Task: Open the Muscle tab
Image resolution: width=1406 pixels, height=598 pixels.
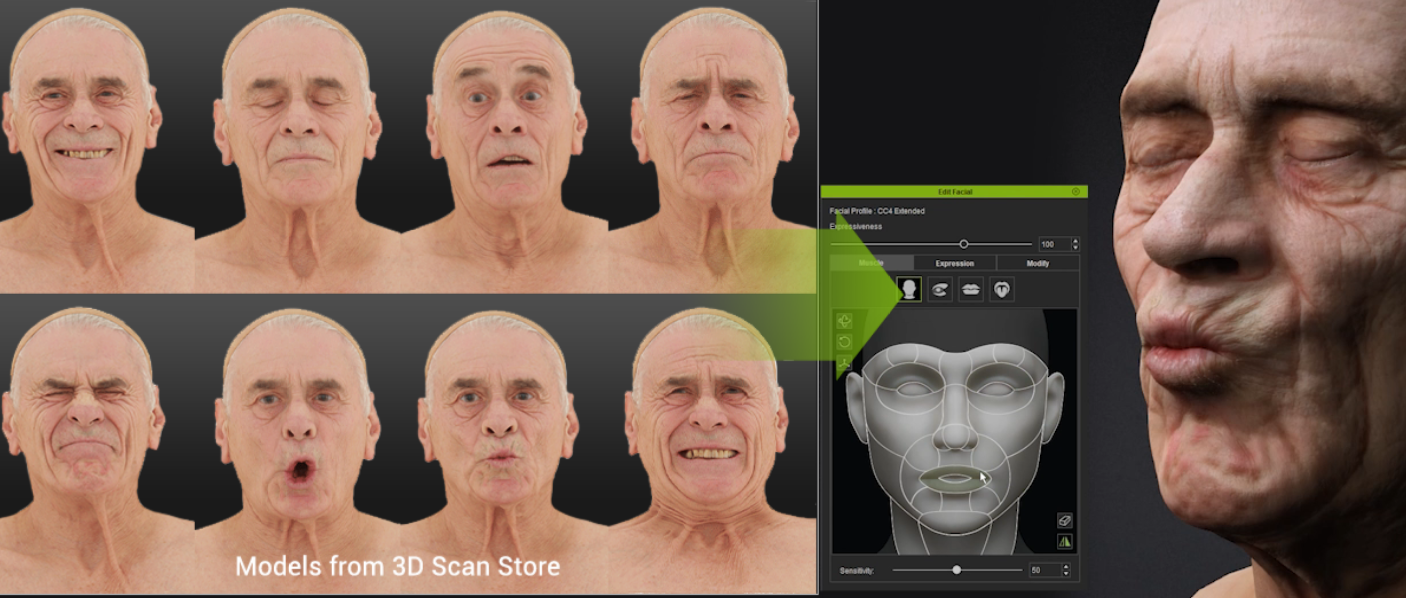Action: click(871, 263)
